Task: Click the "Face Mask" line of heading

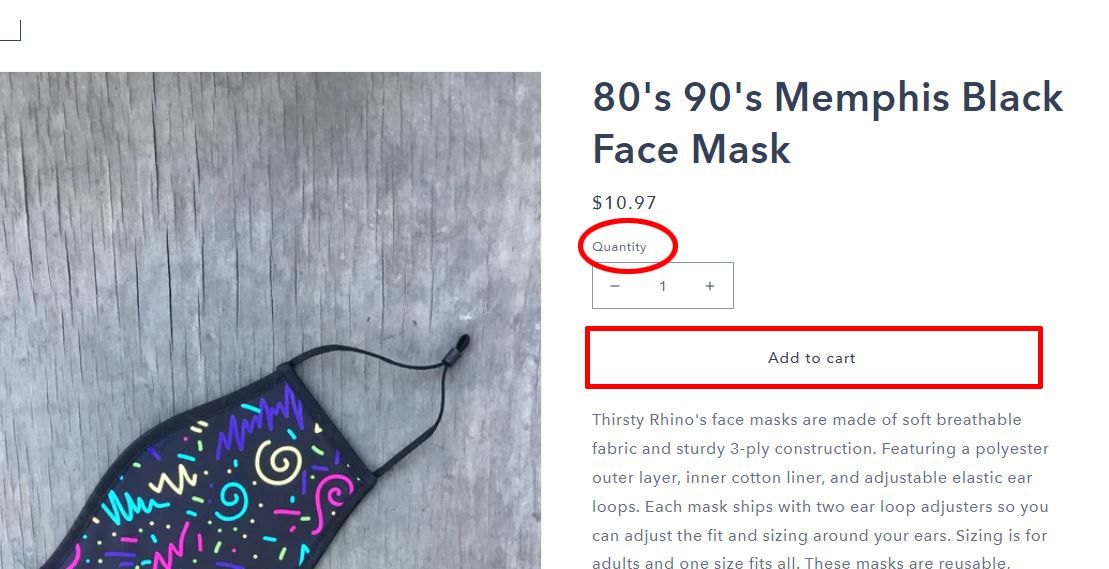Action: 691,150
